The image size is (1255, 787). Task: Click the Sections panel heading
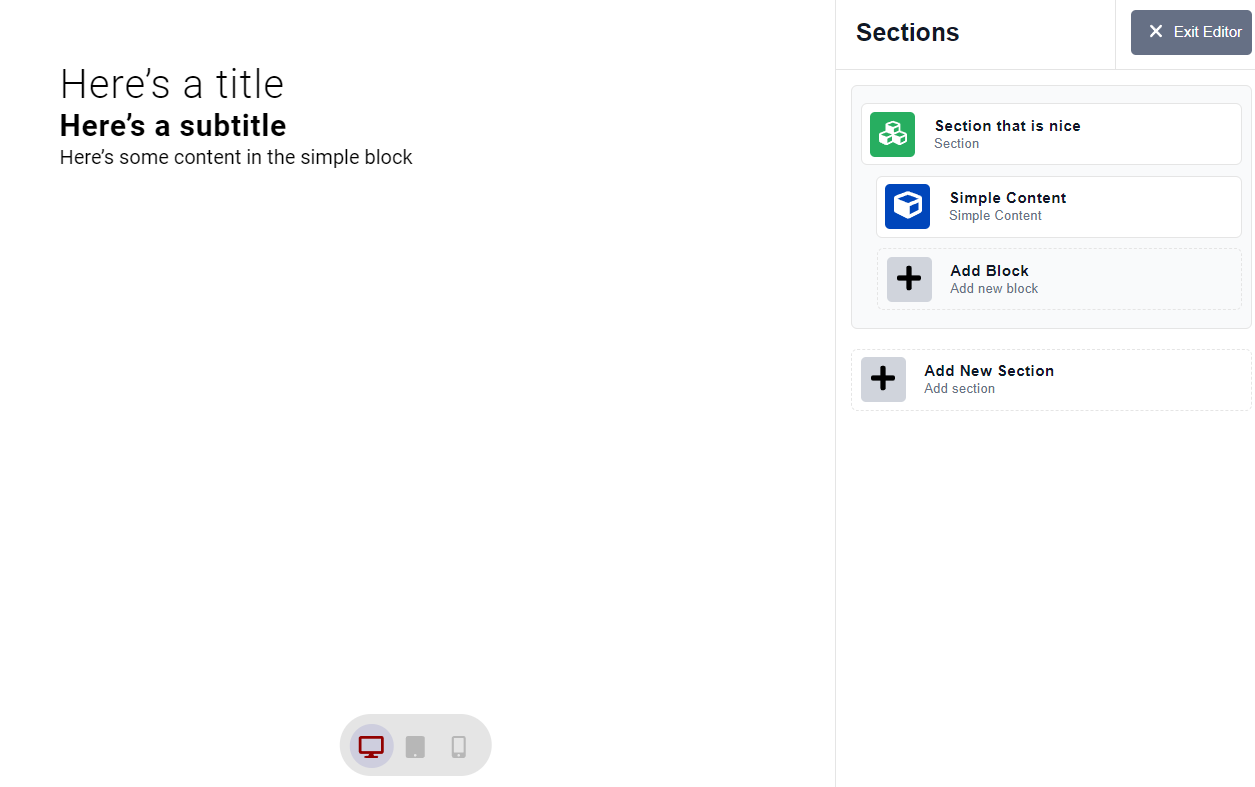coord(907,32)
